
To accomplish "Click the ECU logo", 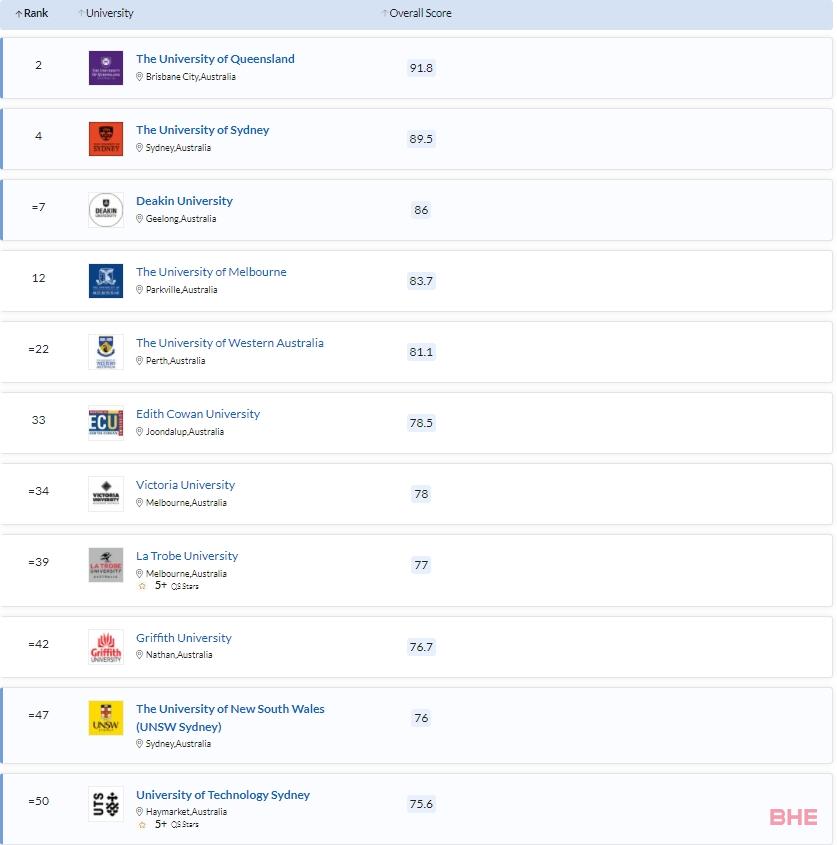I will (106, 423).
